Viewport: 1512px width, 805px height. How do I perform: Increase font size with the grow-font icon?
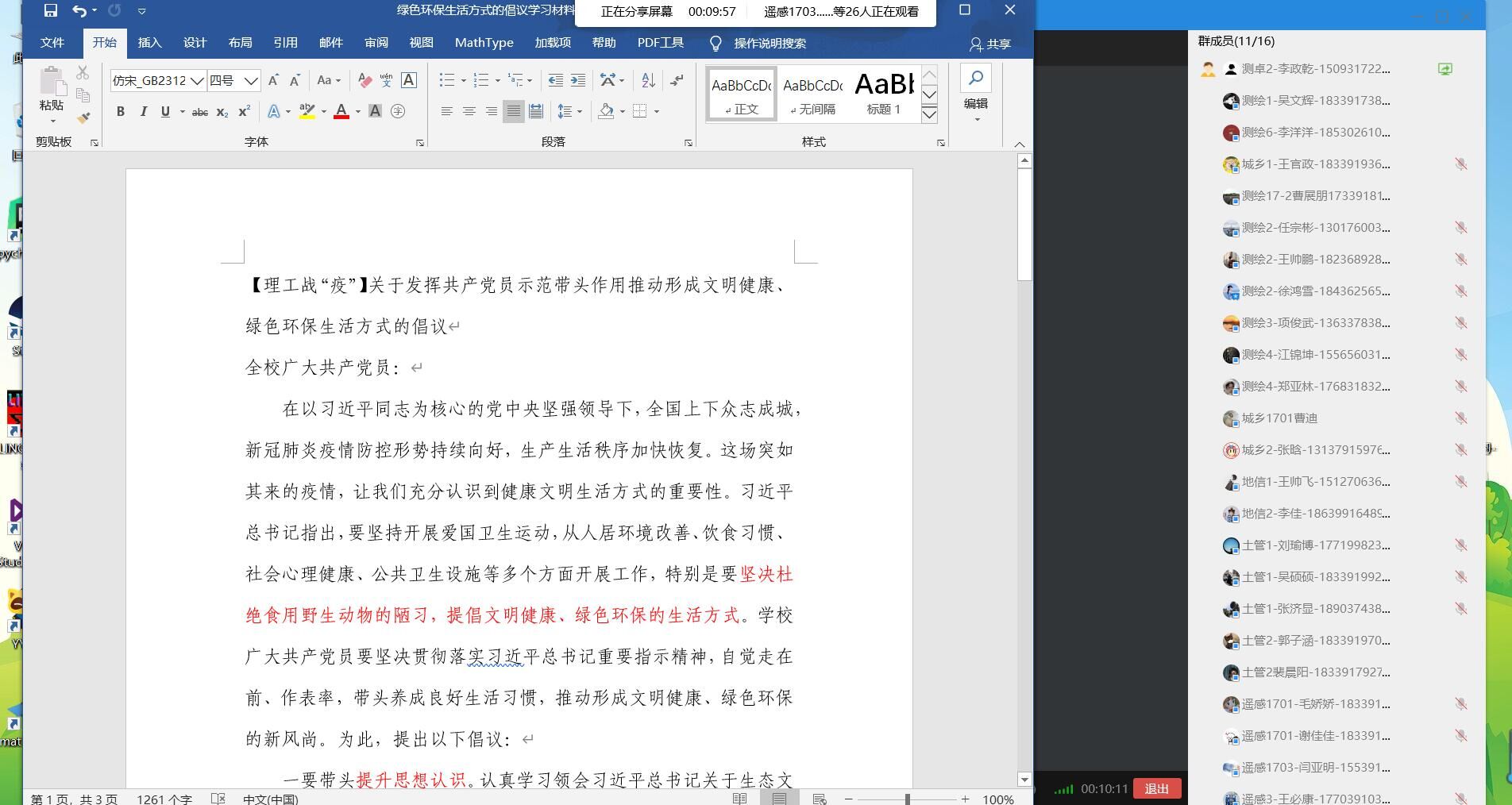click(x=273, y=80)
